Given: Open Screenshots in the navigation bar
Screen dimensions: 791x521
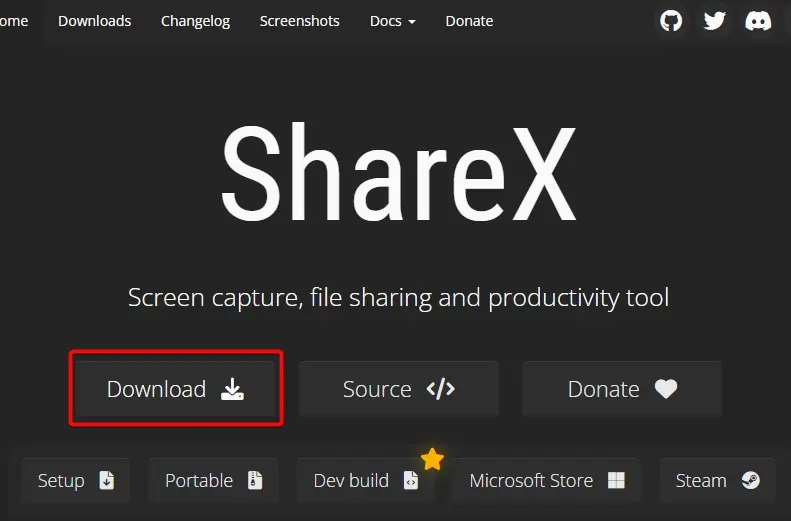Looking at the screenshot, I should pyautogui.click(x=299, y=21).
